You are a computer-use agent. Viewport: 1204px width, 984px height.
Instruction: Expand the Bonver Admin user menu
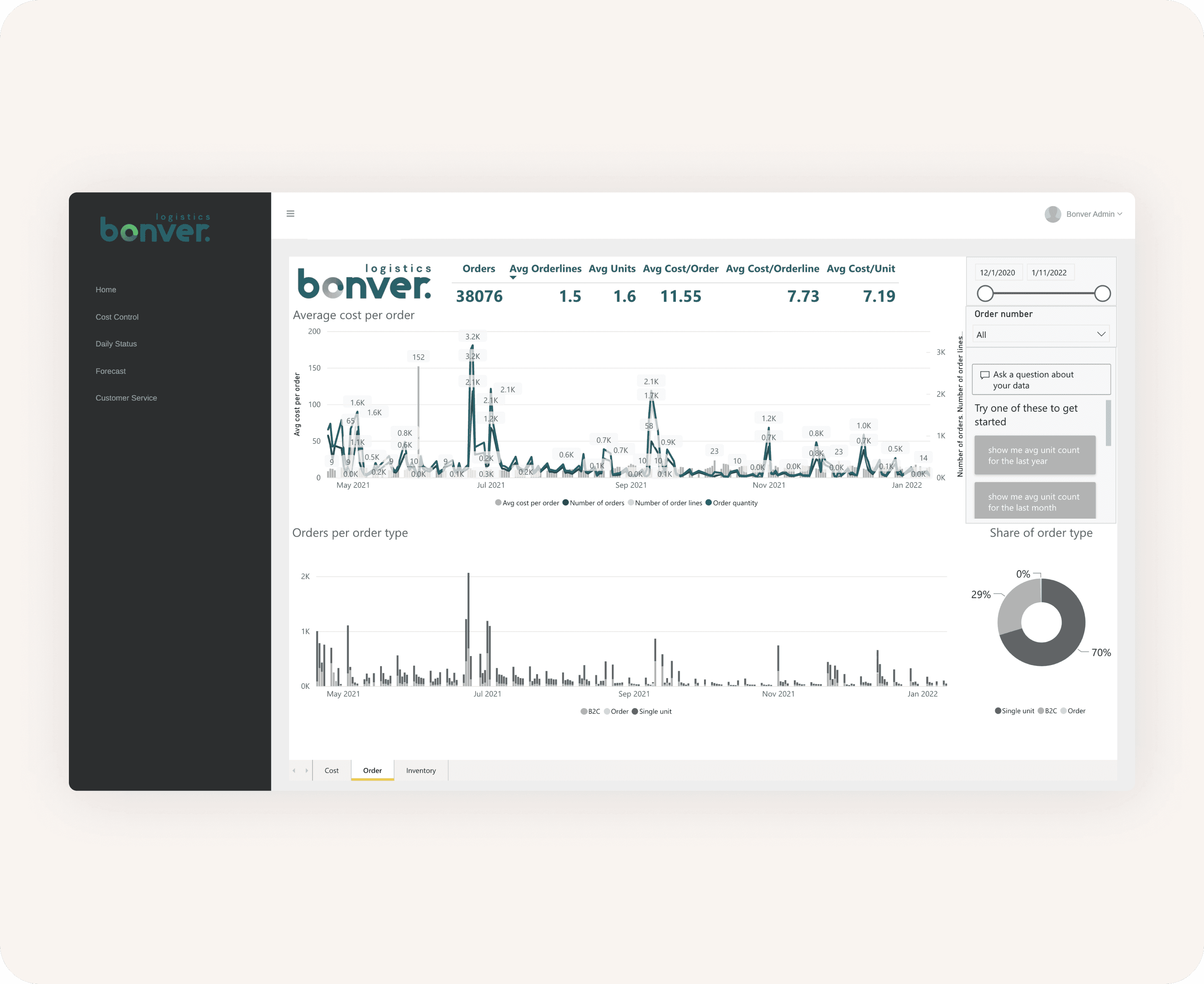tap(1093, 214)
